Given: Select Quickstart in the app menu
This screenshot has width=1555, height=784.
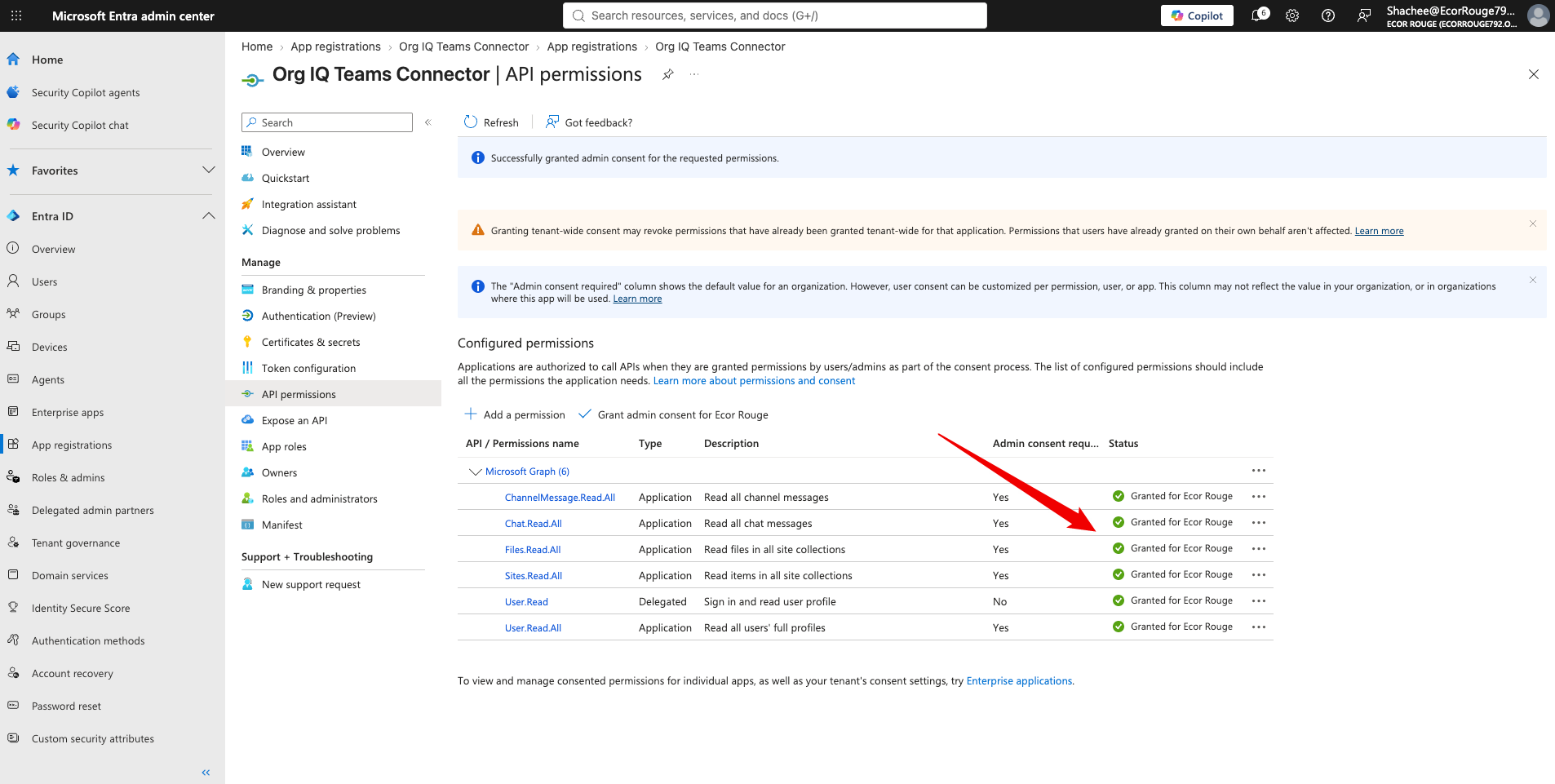Looking at the screenshot, I should coord(286,178).
